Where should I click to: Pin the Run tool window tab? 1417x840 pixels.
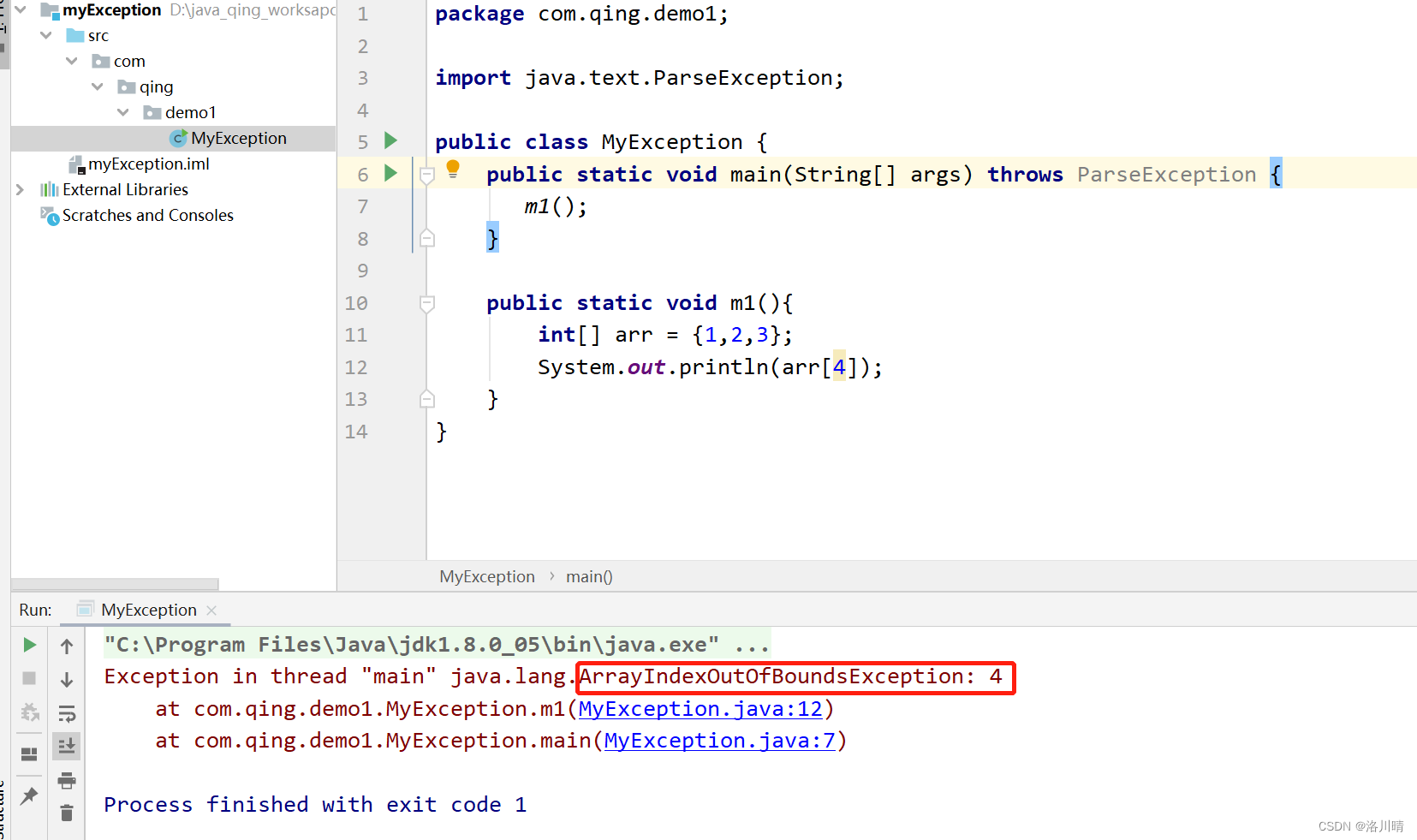click(x=28, y=795)
